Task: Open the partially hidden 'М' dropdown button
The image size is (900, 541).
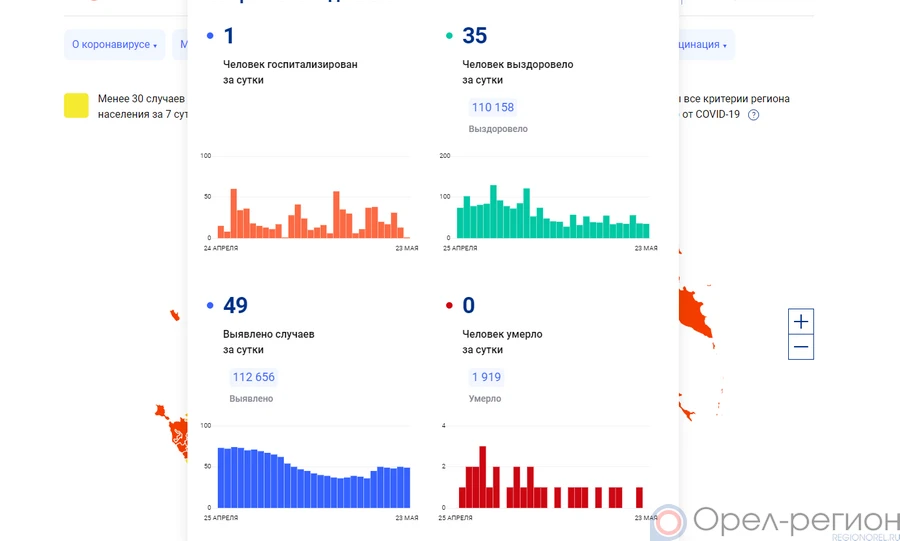Action: click(x=181, y=45)
